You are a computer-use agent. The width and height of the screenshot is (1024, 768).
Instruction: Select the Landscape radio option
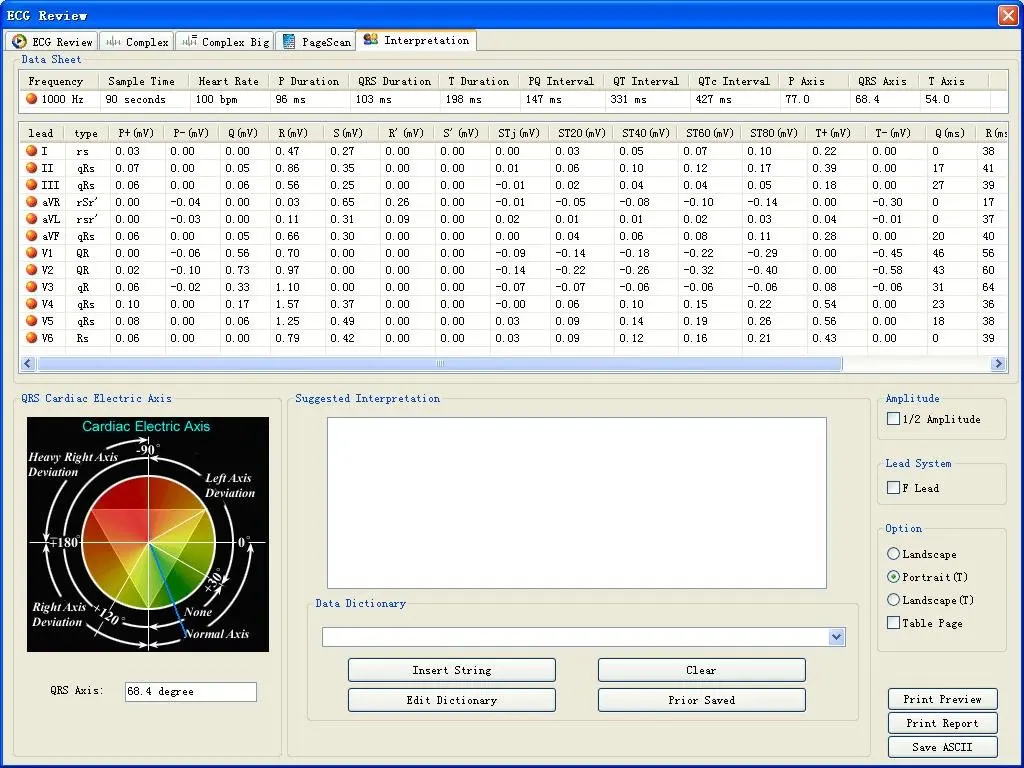pos(893,554)
